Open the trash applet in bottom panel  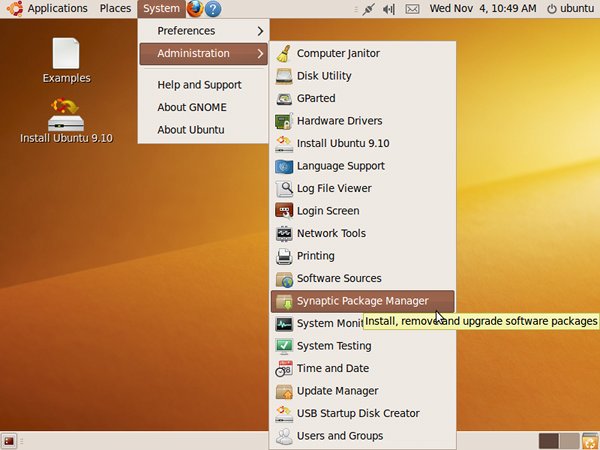point(590,441)
